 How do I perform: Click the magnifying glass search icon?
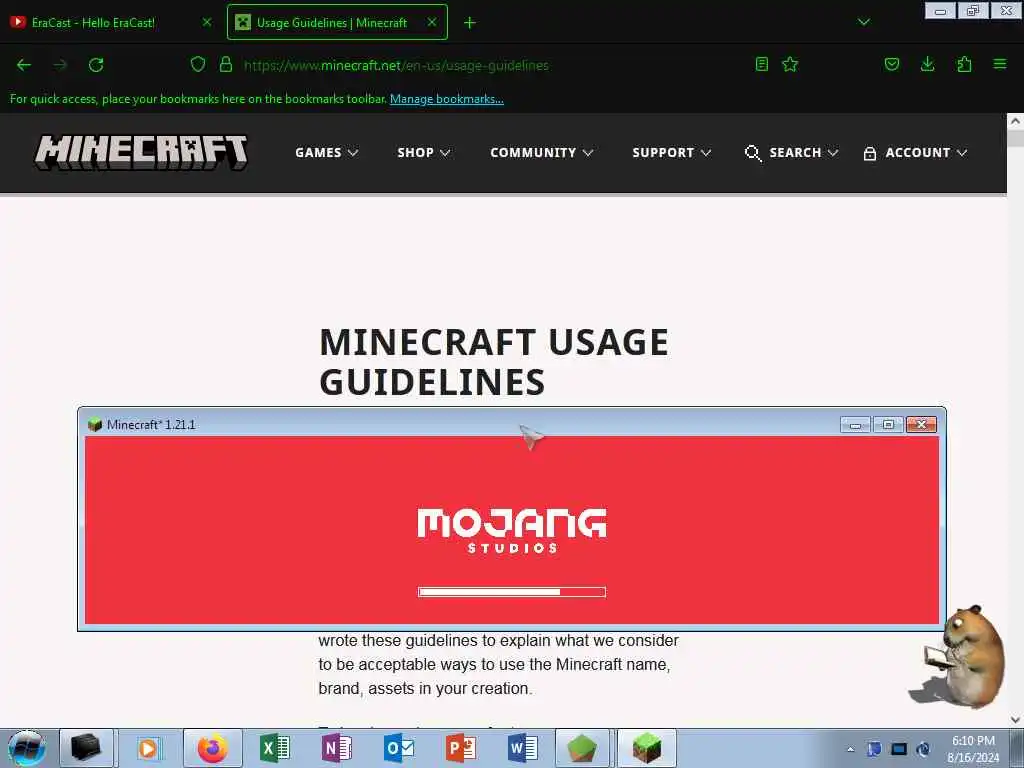(752, 153)
